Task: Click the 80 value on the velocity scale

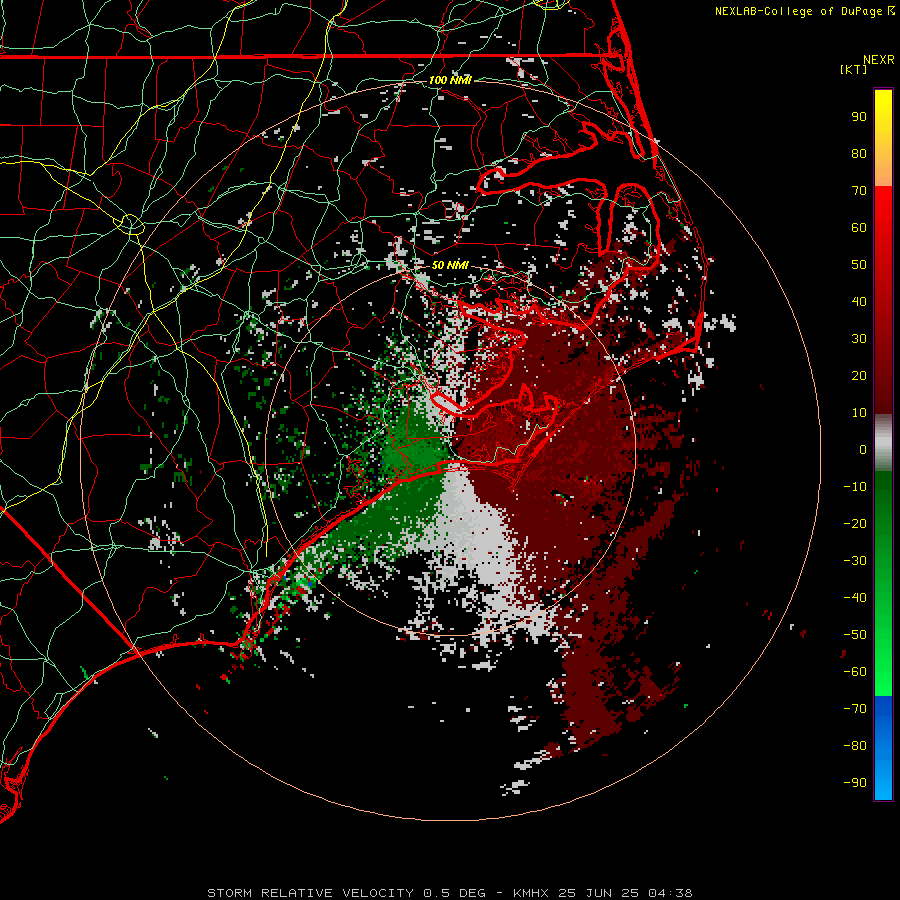Action: (859, 154)
